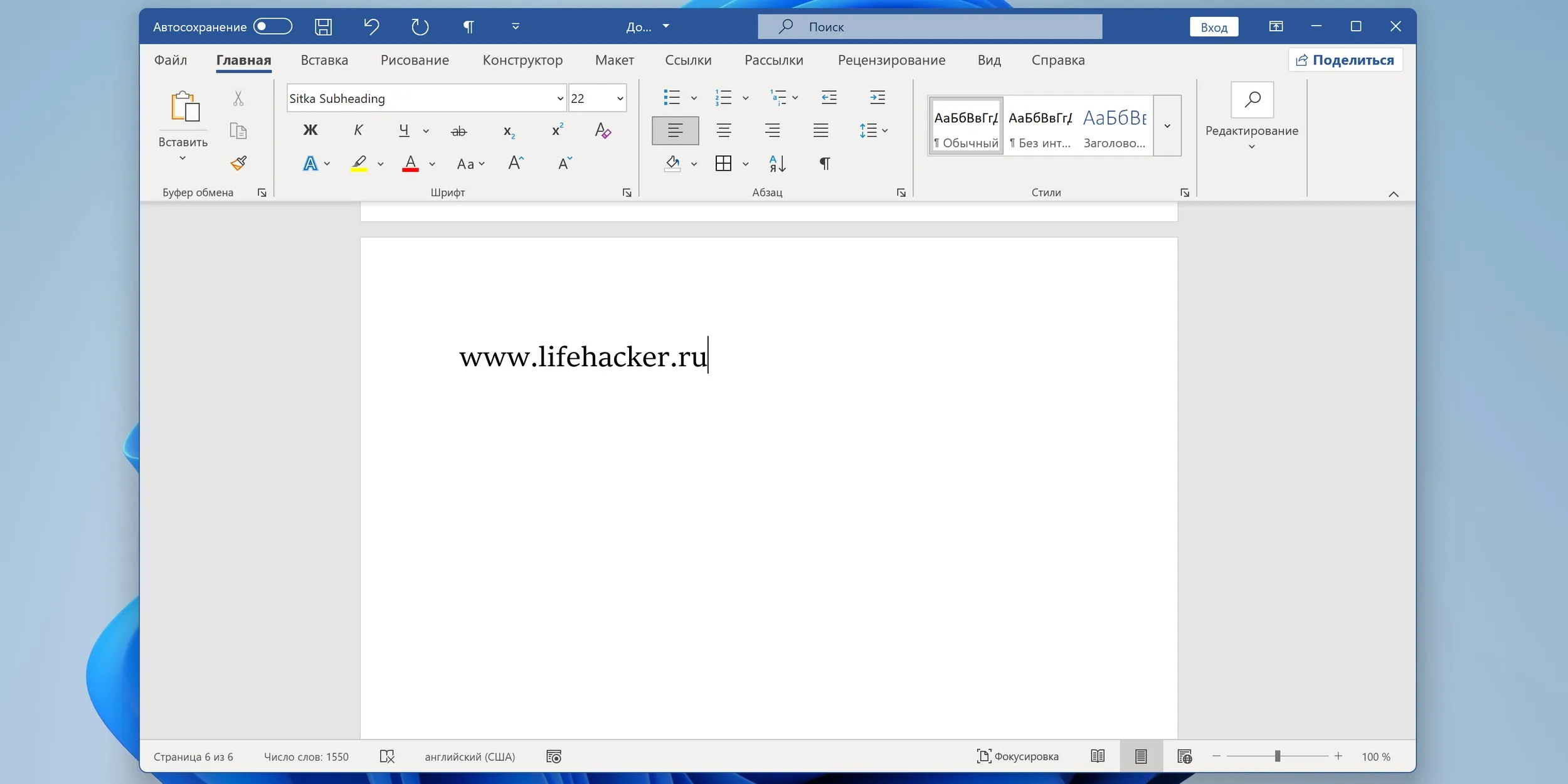The height and width of the screenshot is (784, 1568).
Task: Switch to the Макет tab
Action: point(615,60)
